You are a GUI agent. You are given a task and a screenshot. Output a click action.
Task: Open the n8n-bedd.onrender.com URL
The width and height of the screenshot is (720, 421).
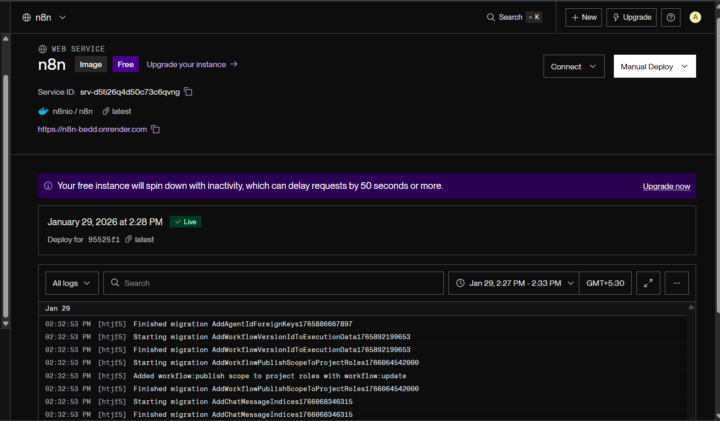[92, 129]
